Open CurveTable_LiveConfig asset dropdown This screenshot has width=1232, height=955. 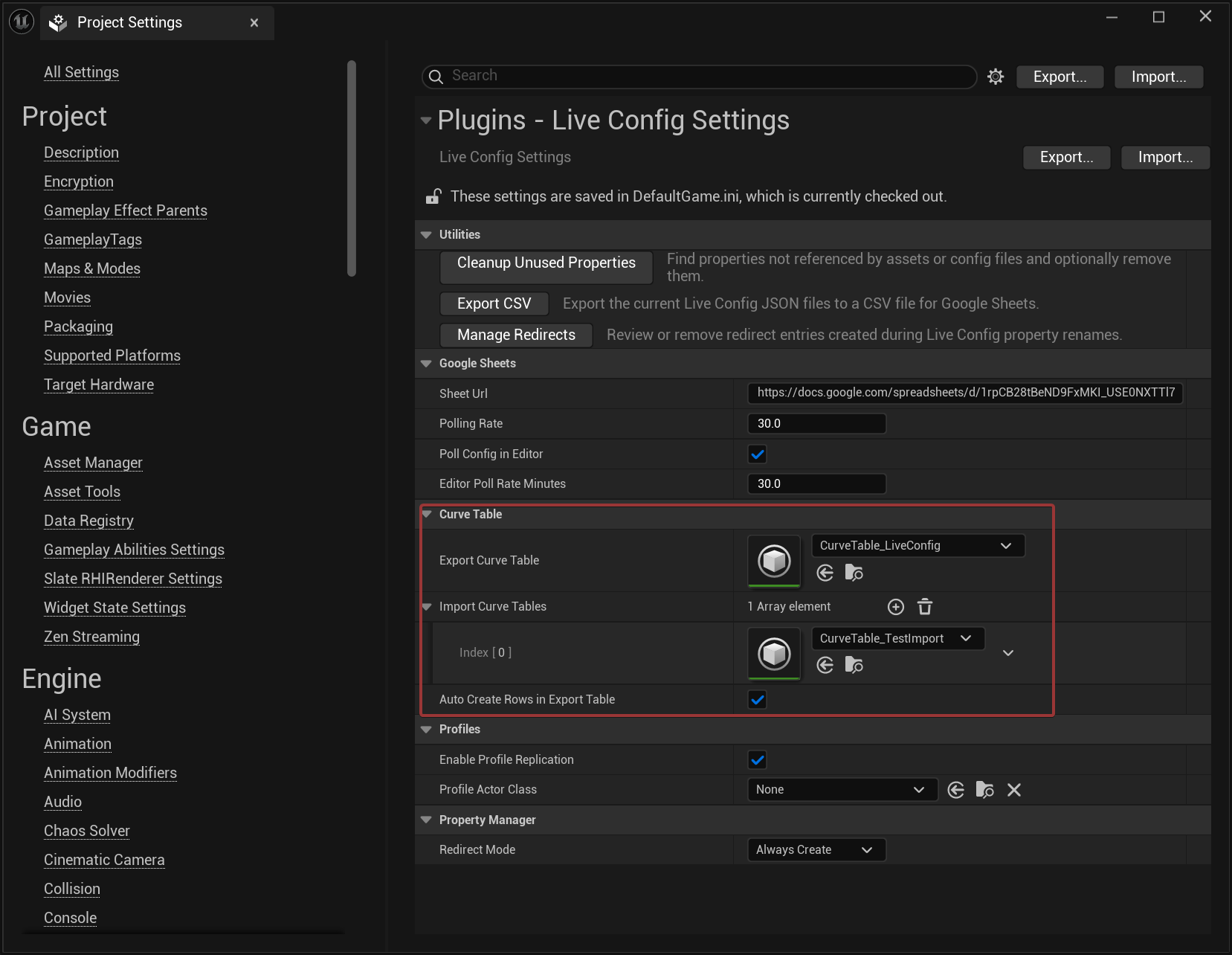tap(917, 546)
